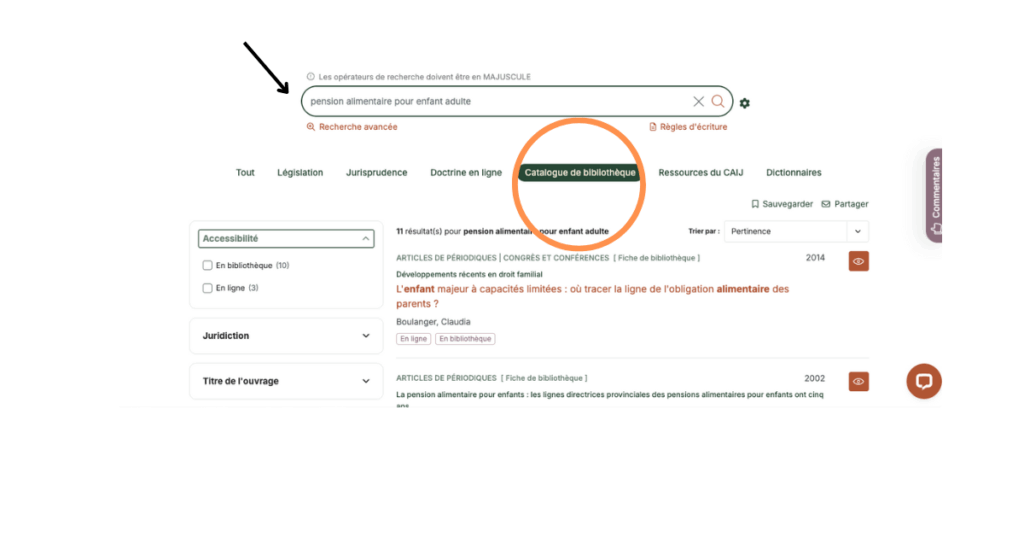1024x538 pixels.
Task: Click Sauvegarder bookmark button
Action: (782, 204)
